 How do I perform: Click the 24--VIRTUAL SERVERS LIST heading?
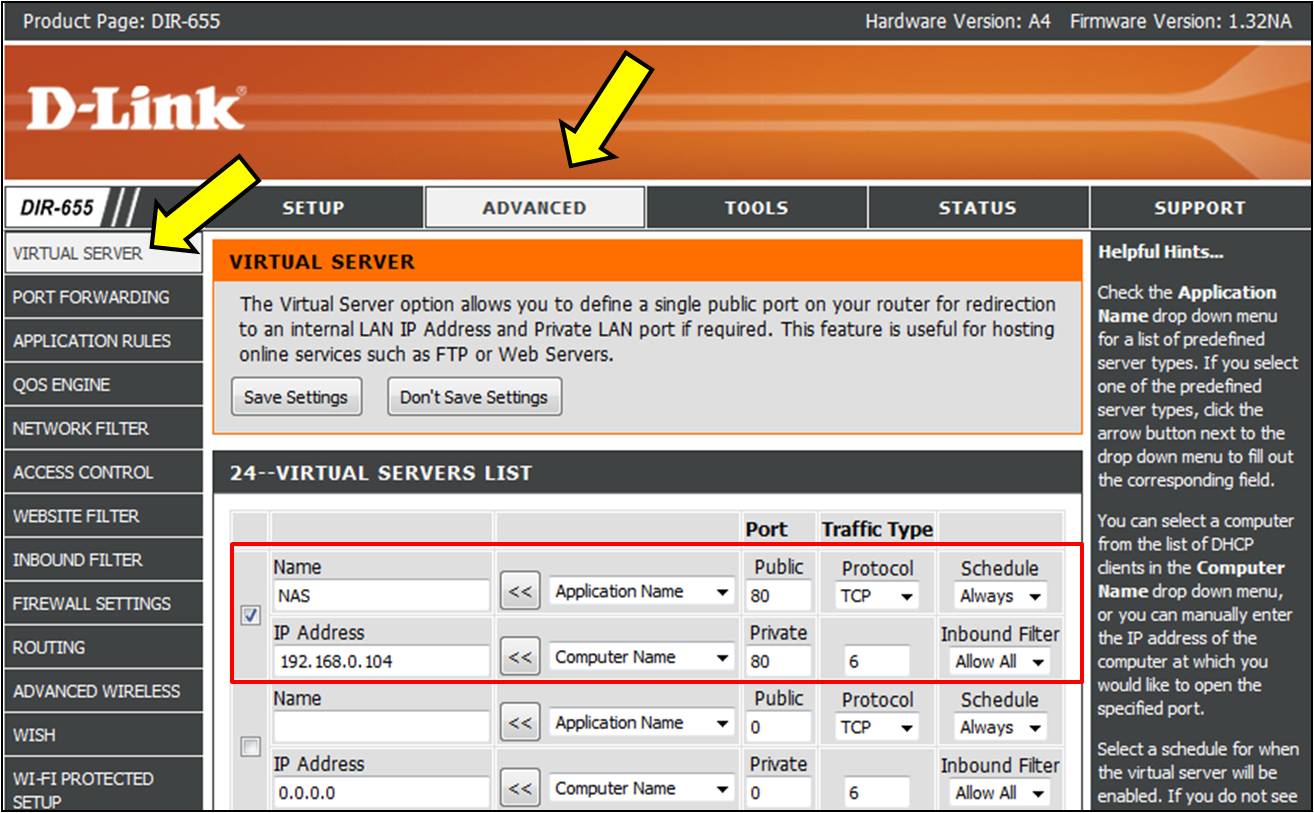pyautogui.click(x=381, y=473)
